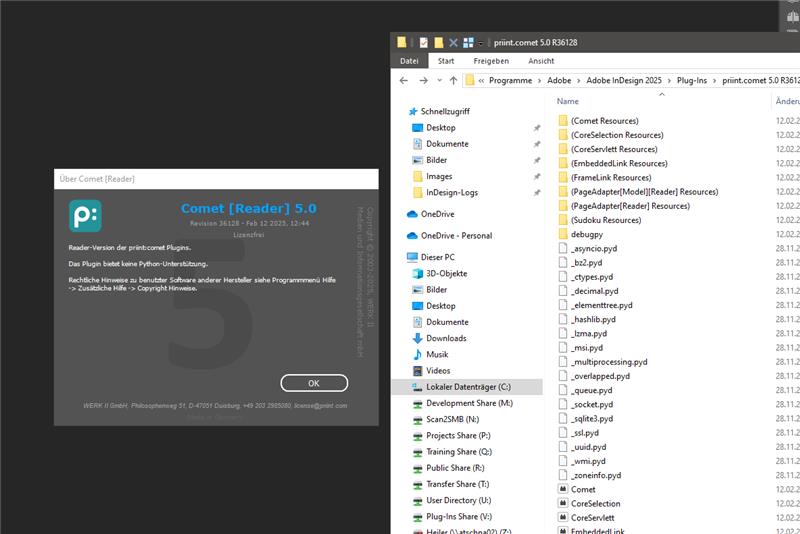Unpin Bilder via its pin icon
The image size is (800, 534).
coord(537,160)
